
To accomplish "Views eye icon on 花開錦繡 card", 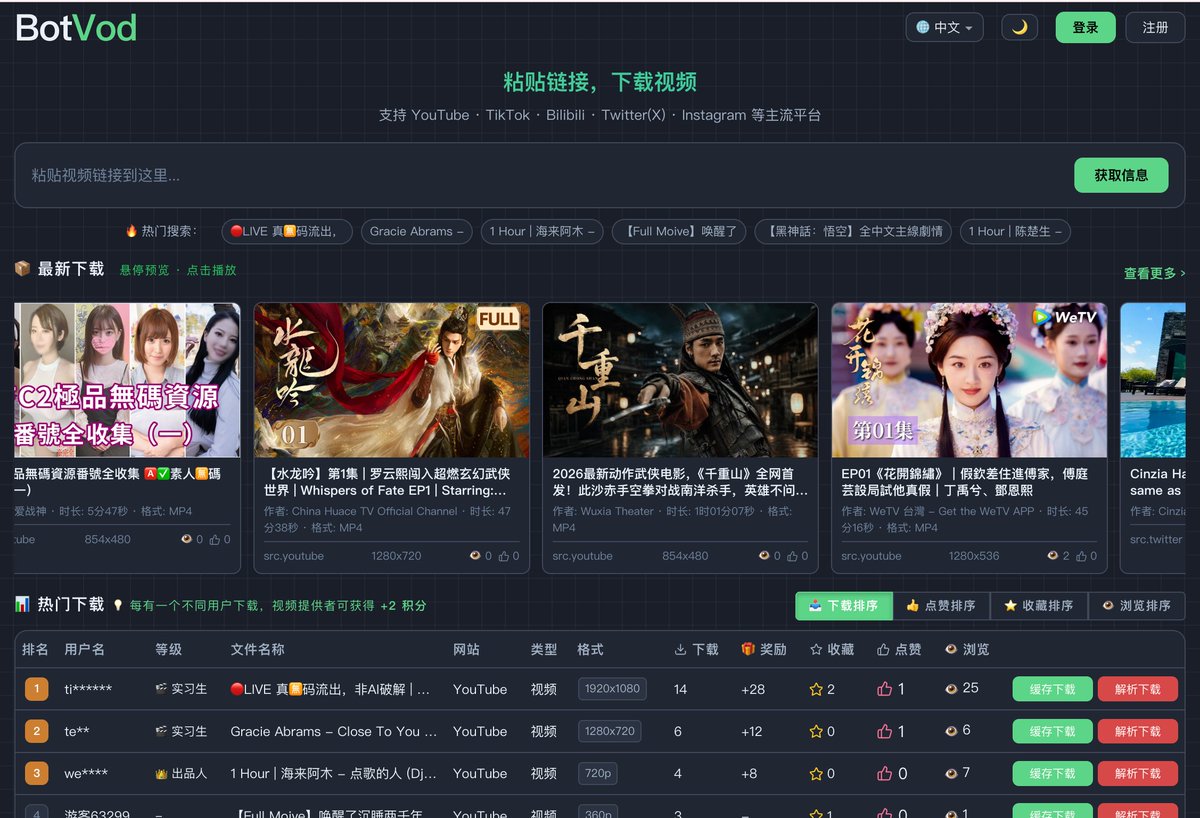I will tap(1052, 555).
